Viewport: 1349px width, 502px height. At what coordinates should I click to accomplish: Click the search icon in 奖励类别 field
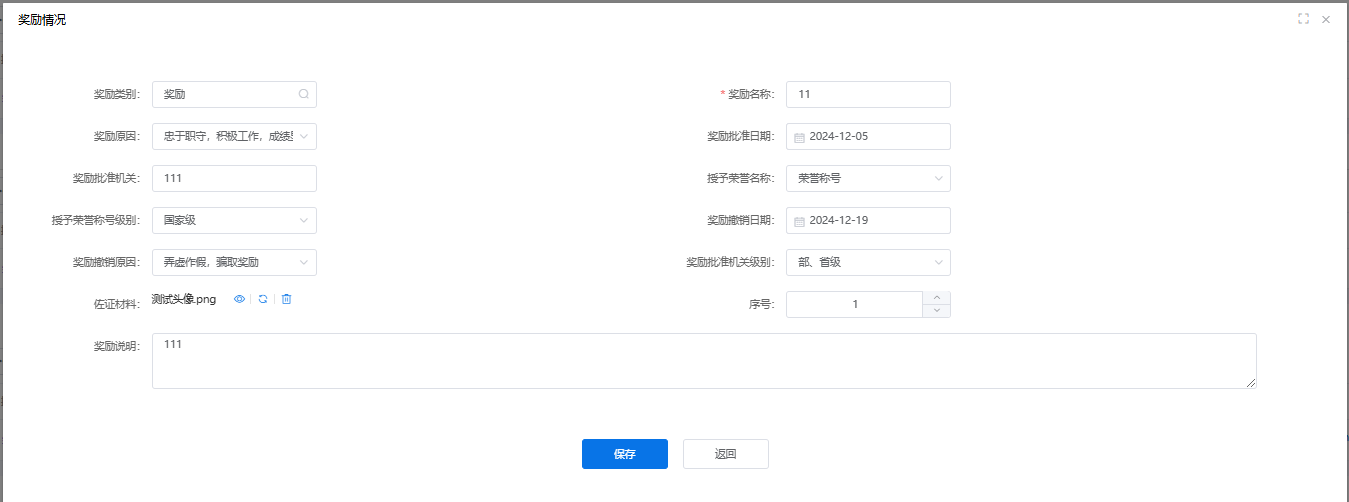304,94
